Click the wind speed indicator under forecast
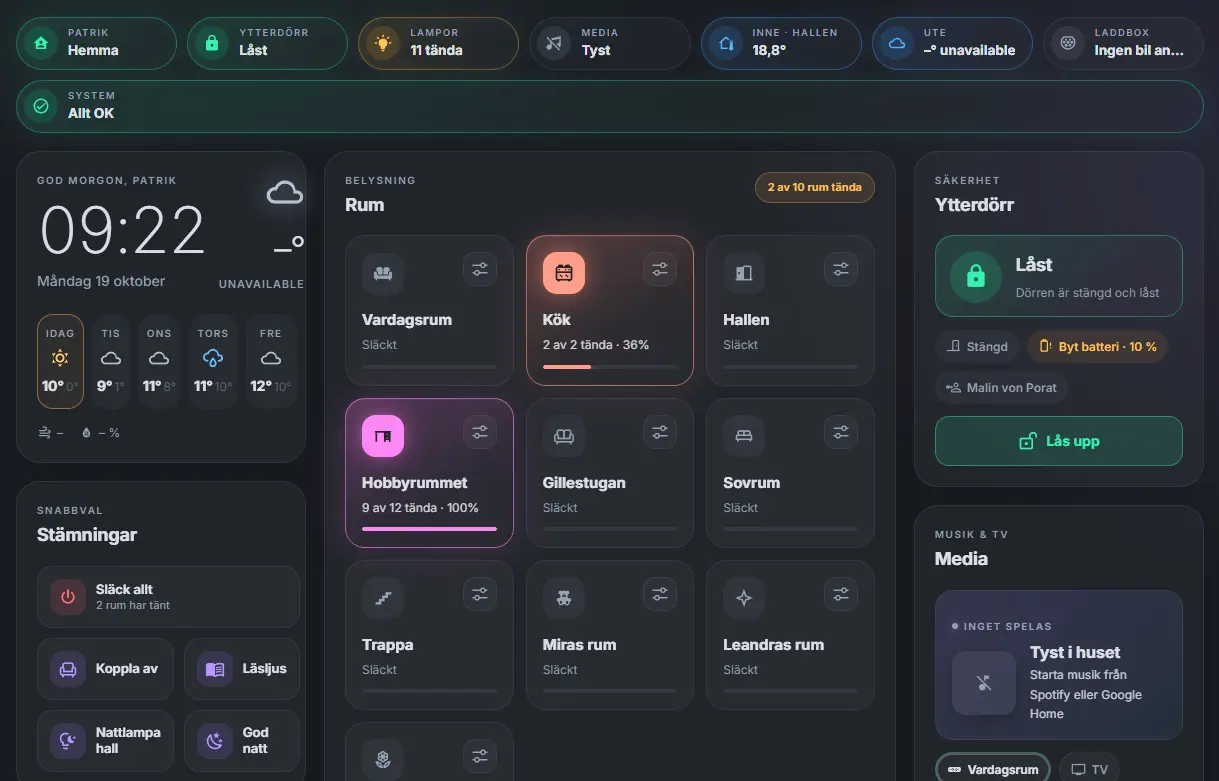The height and width of the screenshot is (781, 1219). coord(51,433)
